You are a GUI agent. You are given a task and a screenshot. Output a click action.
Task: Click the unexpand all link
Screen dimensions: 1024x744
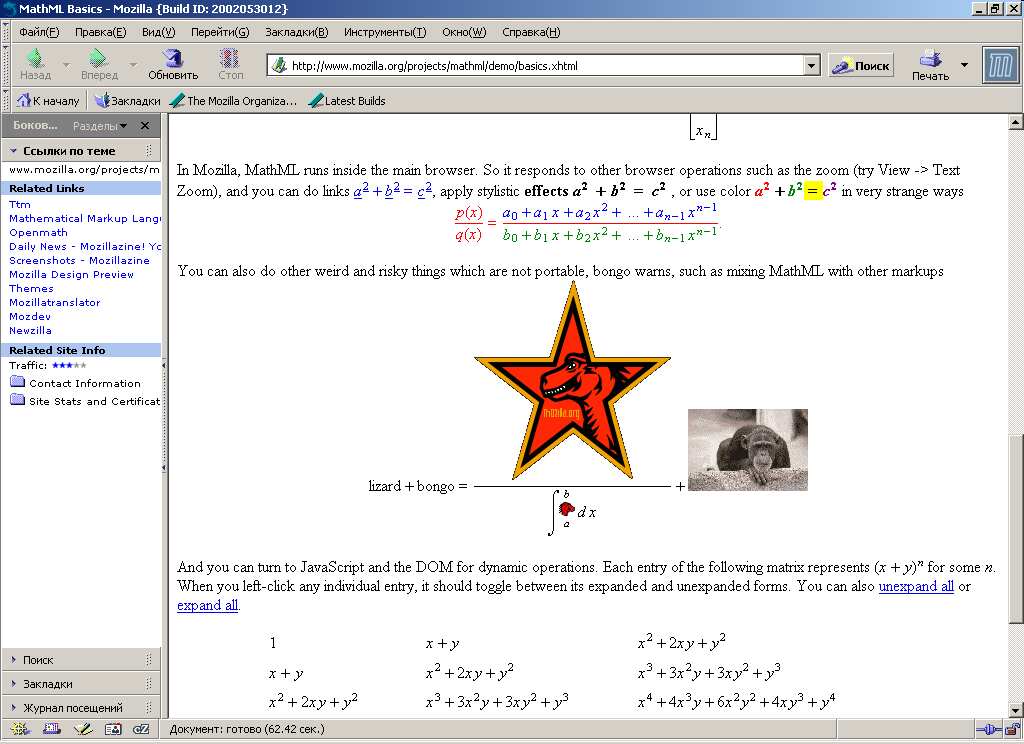916,586
